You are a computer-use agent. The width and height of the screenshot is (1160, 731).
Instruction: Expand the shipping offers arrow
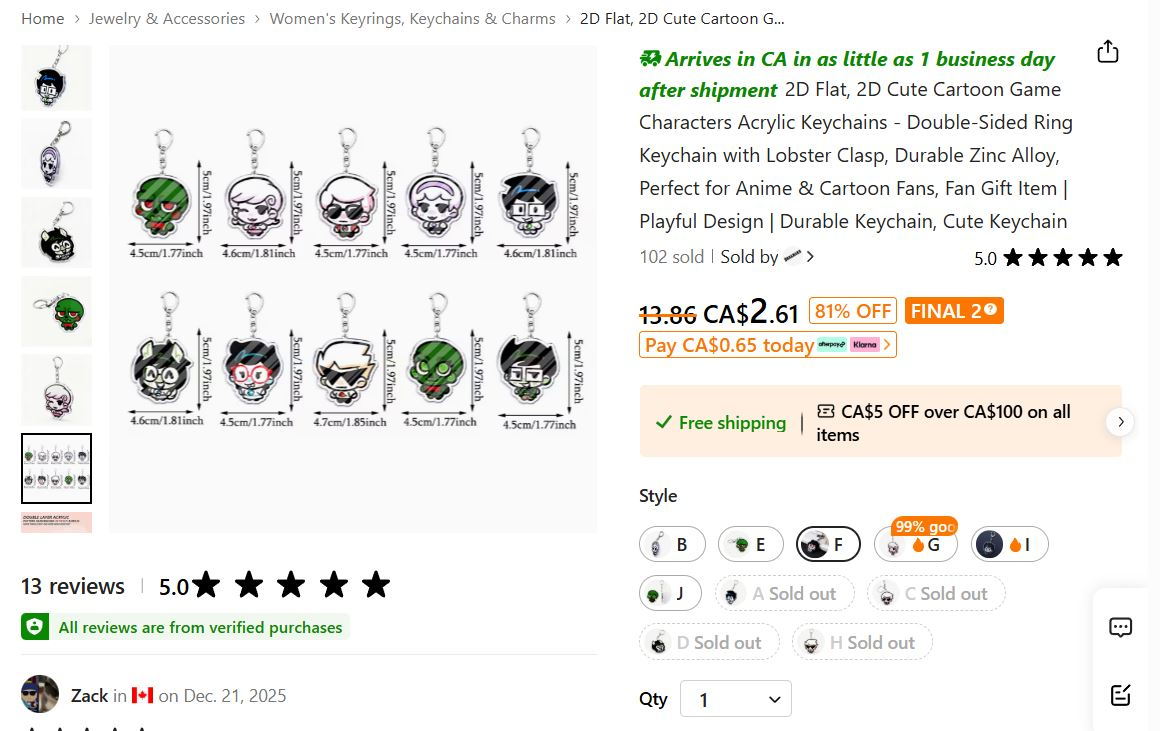(x=1120, y=422)
